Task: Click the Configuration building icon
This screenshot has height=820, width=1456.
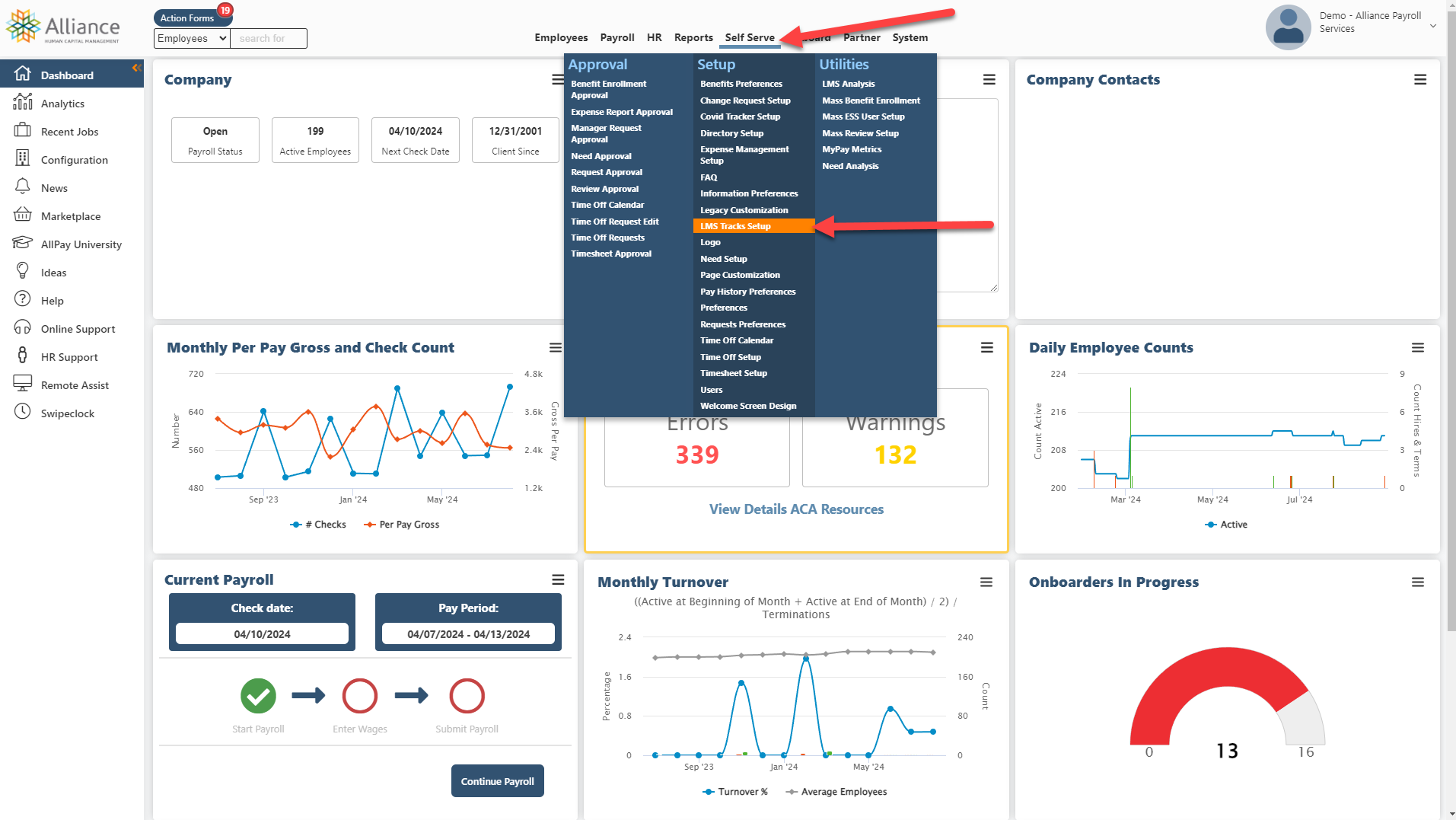Action: [x=23, y=158]
